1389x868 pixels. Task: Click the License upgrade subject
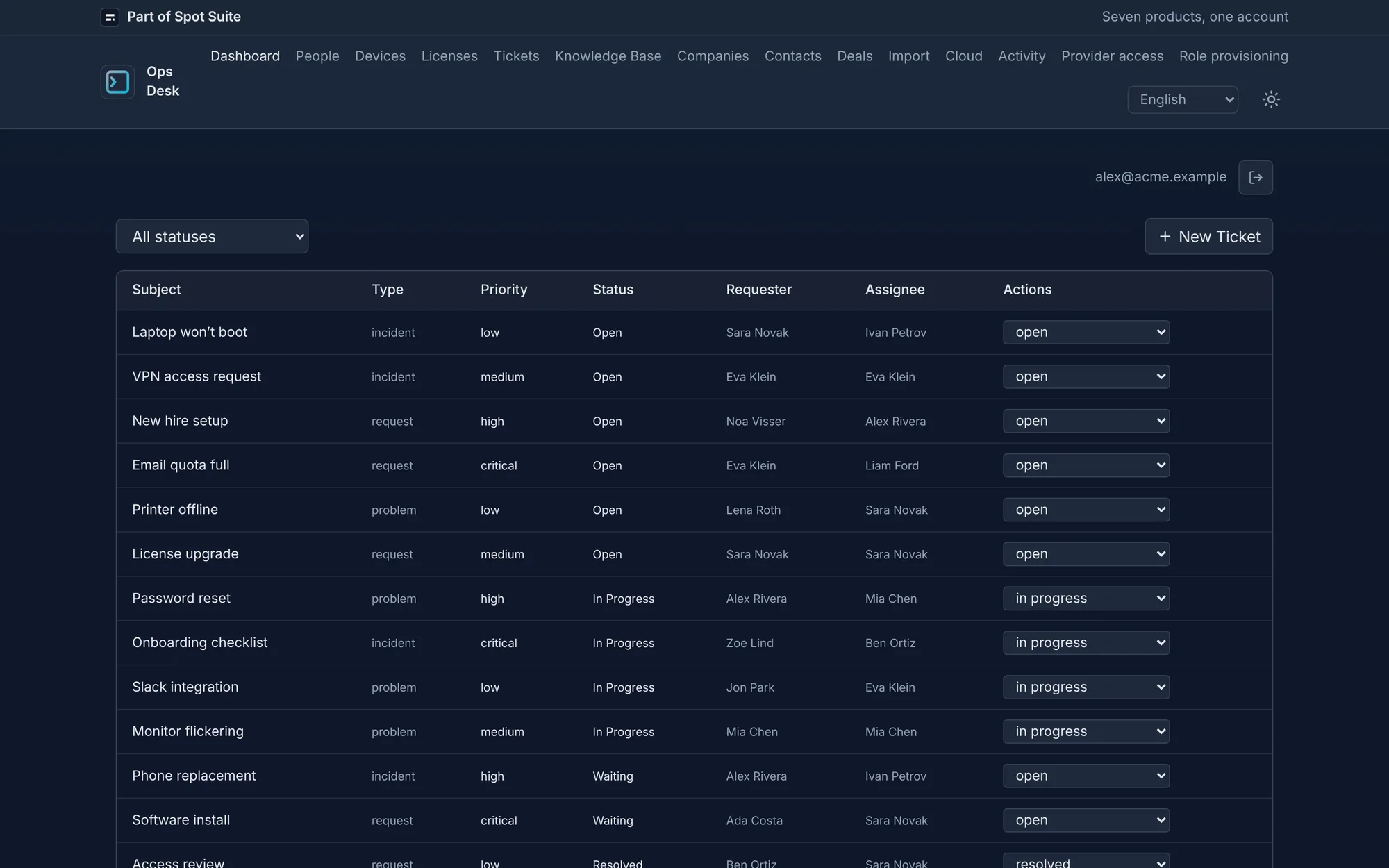click(x=185, y=554)
